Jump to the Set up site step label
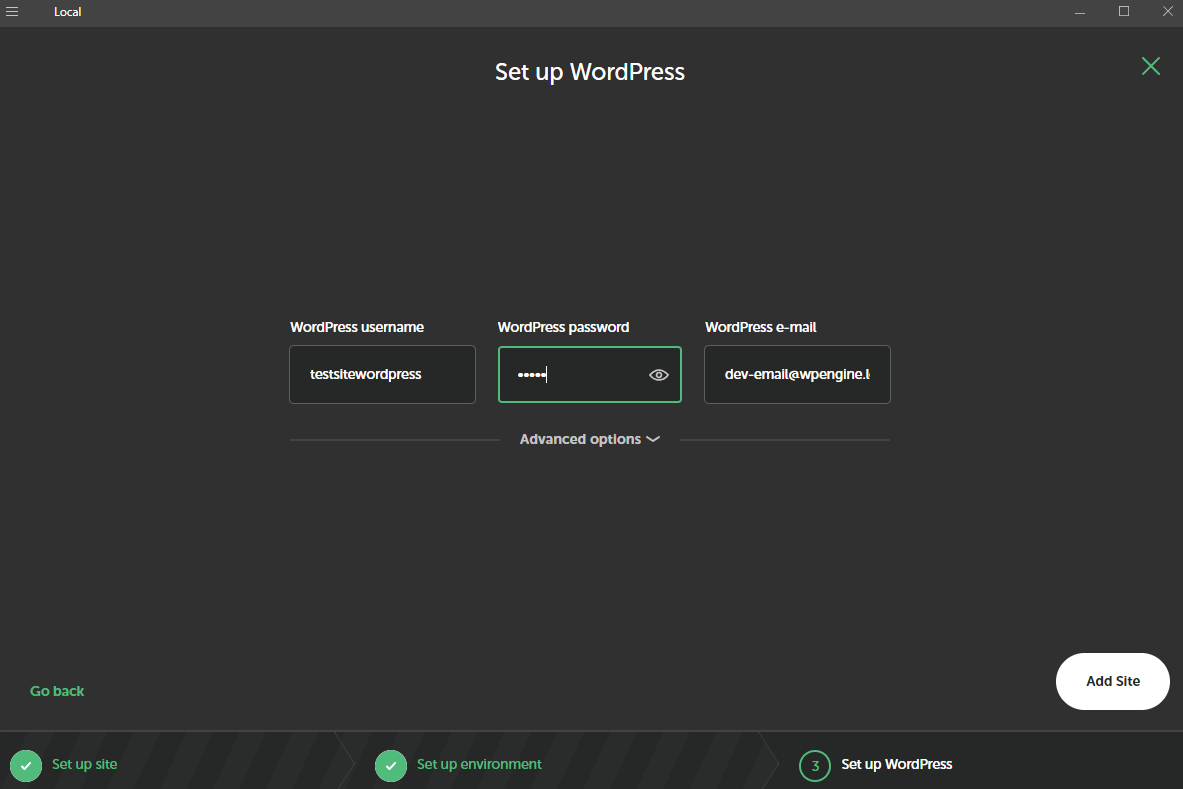1183x789 pixels. click(84, 764)
